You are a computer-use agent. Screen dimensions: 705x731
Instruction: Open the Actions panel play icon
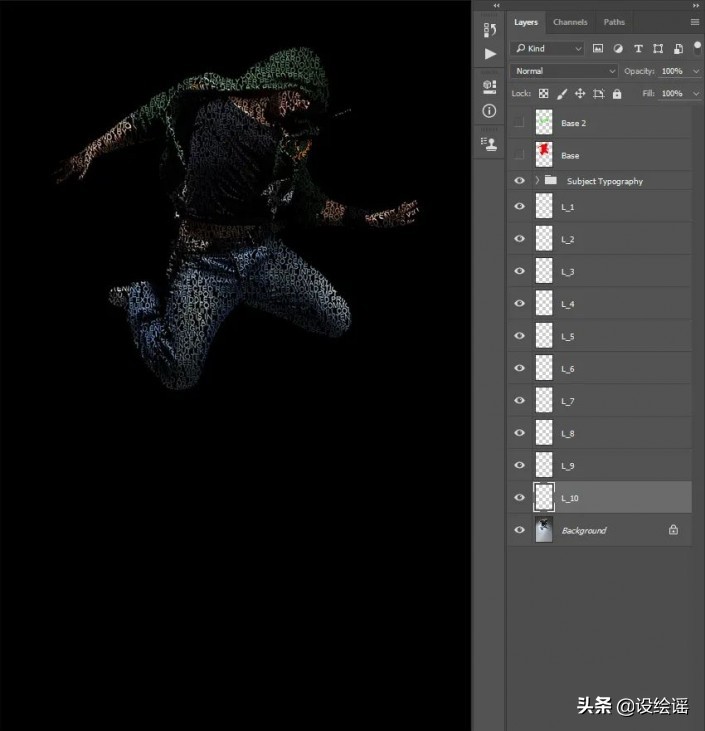489,54
